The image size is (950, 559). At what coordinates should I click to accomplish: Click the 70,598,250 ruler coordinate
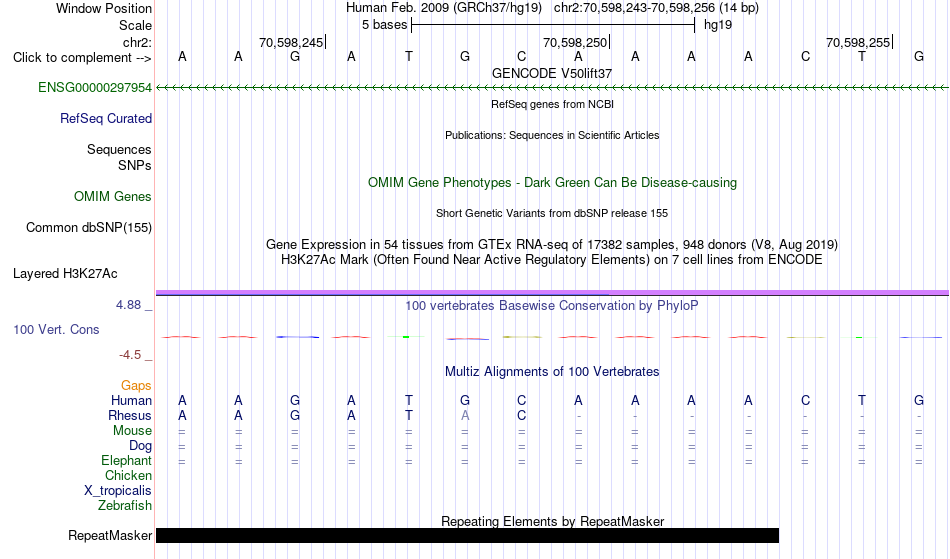[574, 42]
